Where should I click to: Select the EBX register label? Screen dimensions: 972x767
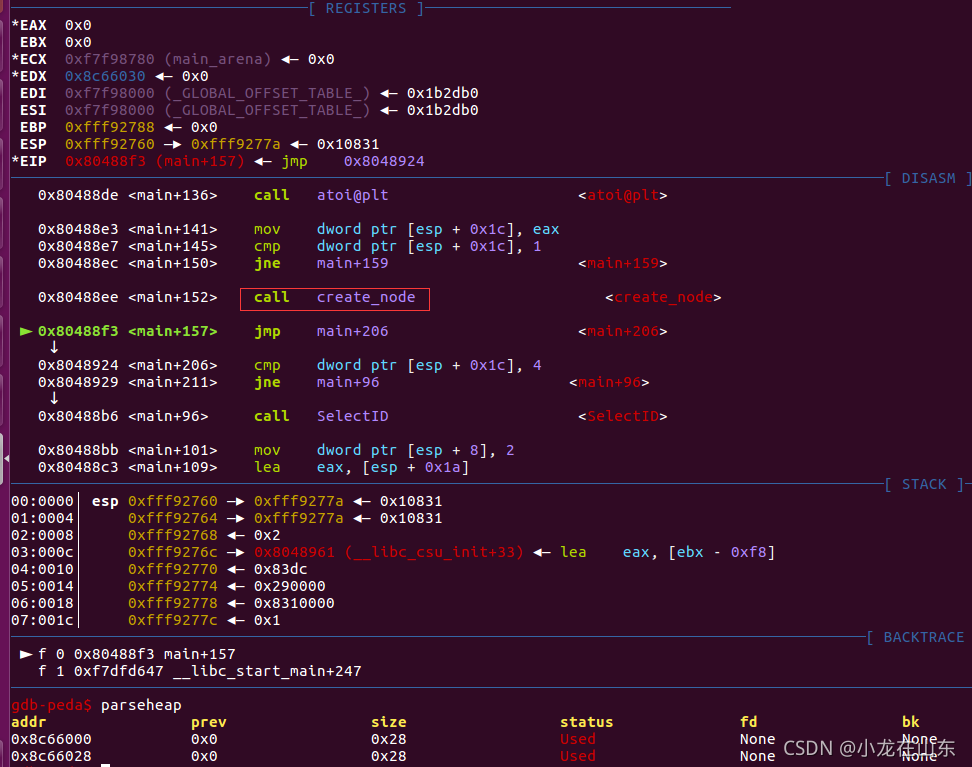(33, 42)
